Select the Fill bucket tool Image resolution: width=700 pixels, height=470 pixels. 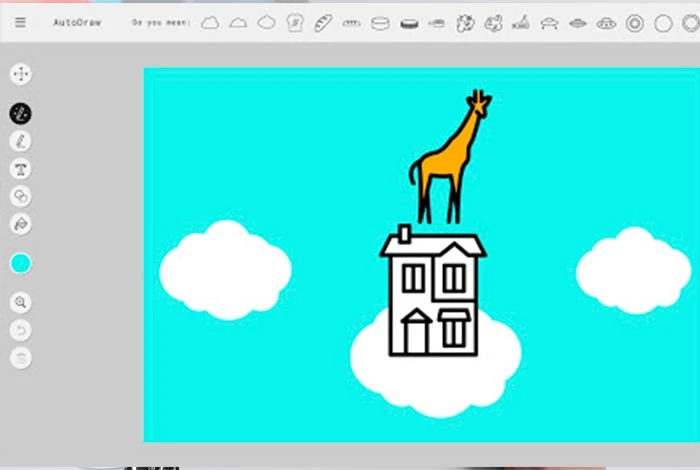pyautogui.click(x=21, y=223)
